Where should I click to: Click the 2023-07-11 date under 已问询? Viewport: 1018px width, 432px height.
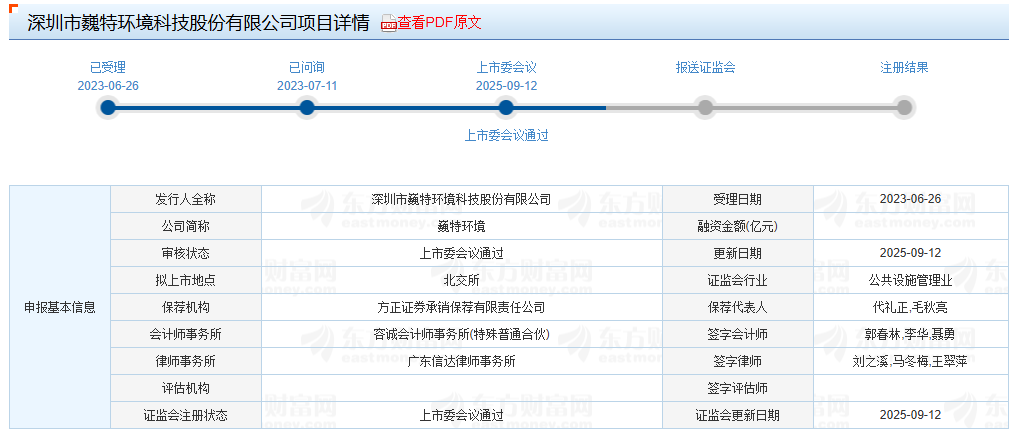pyautogui.click(x=307, y=86)
